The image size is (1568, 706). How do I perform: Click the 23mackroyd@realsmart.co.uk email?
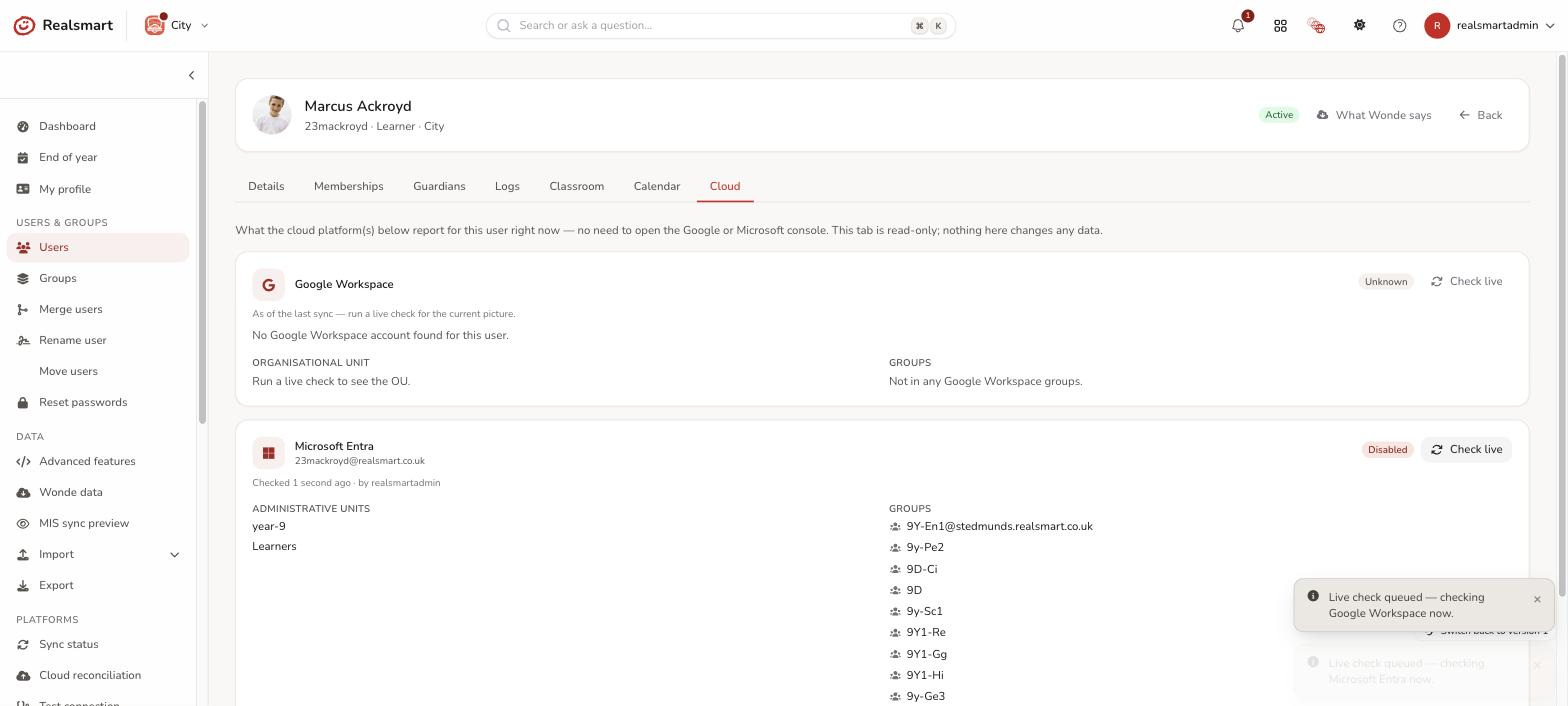pyautogui.click(x=360, y=461)
